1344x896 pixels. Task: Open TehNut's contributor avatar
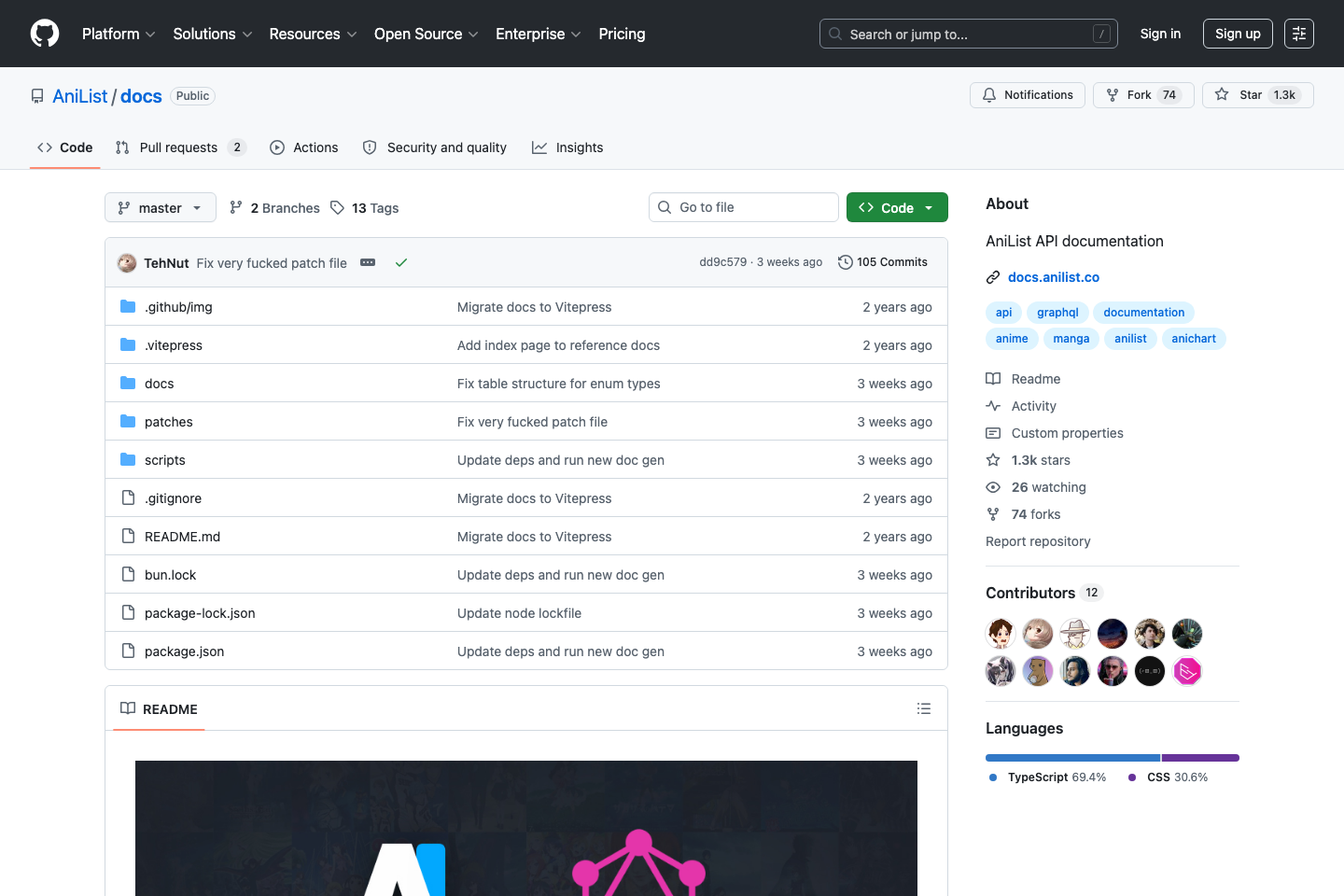[1001, 633]
